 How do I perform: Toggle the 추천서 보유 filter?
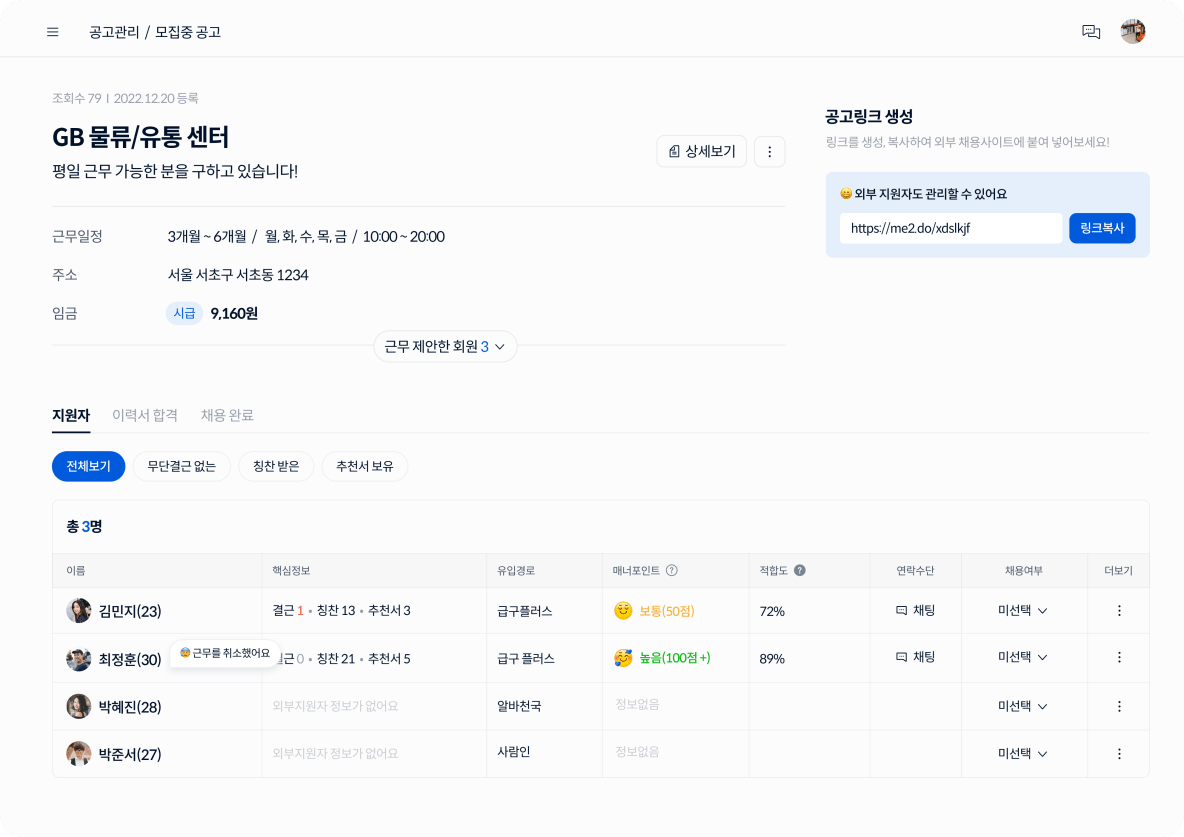[x=364, y=466]
